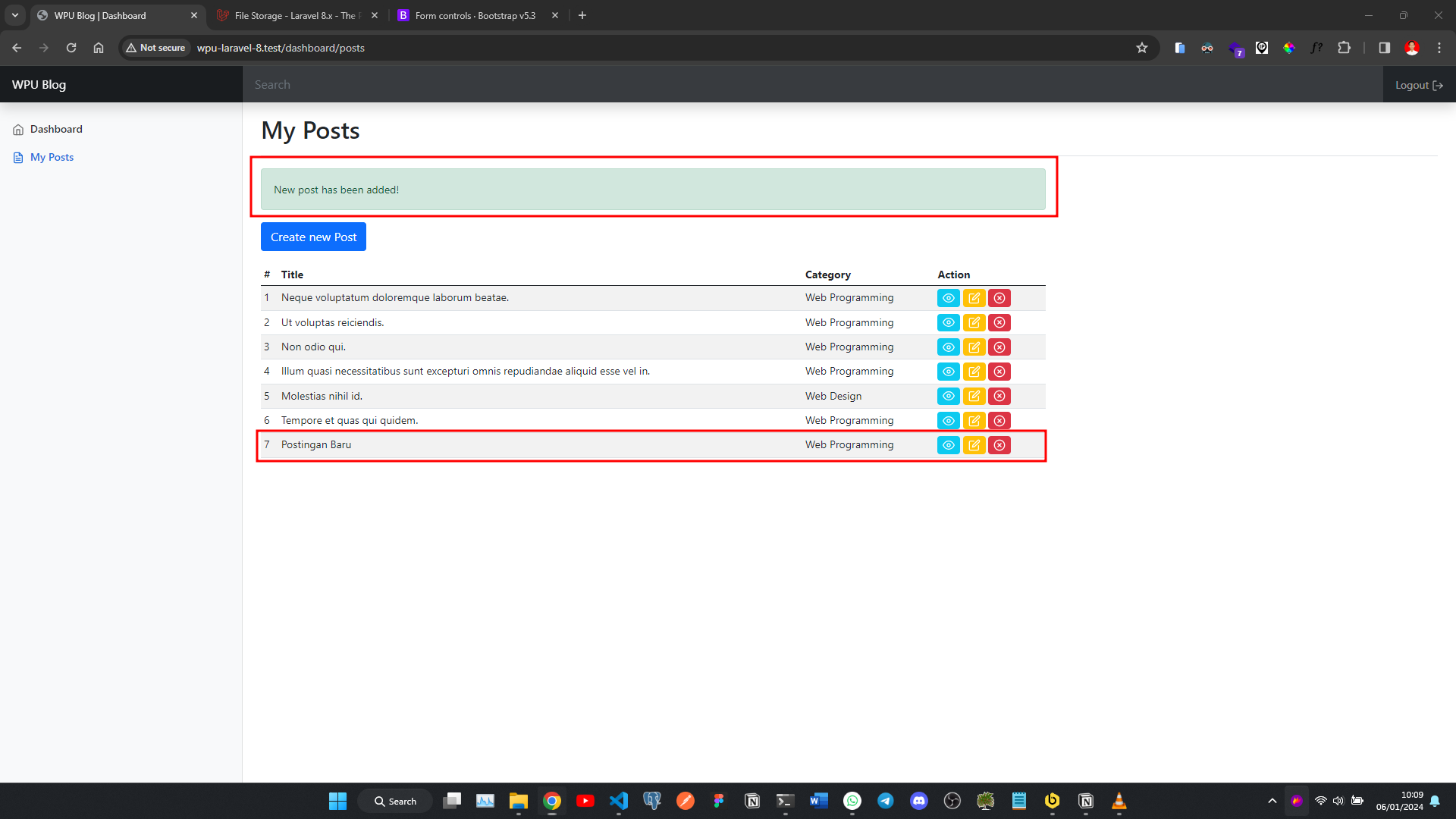1456x819 pixels.
Task: Delete the 'Postingan Baru' post via red icon
Action: 999,445
